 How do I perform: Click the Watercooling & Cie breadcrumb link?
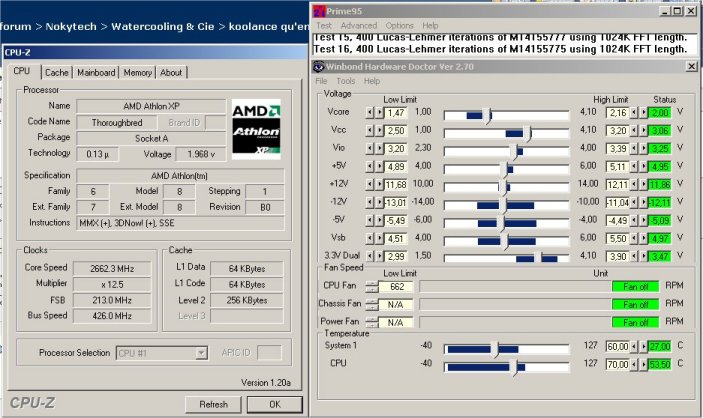[x=162, y=26]
